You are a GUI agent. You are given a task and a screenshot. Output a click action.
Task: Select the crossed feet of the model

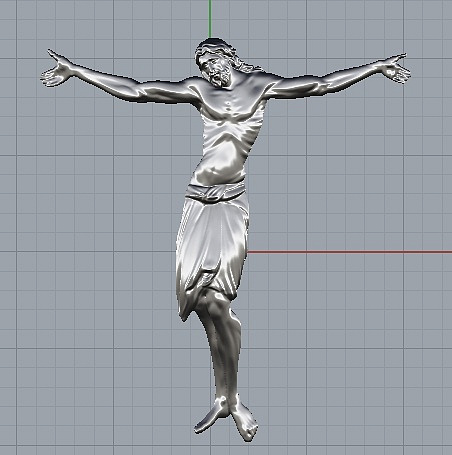[227, 418]
